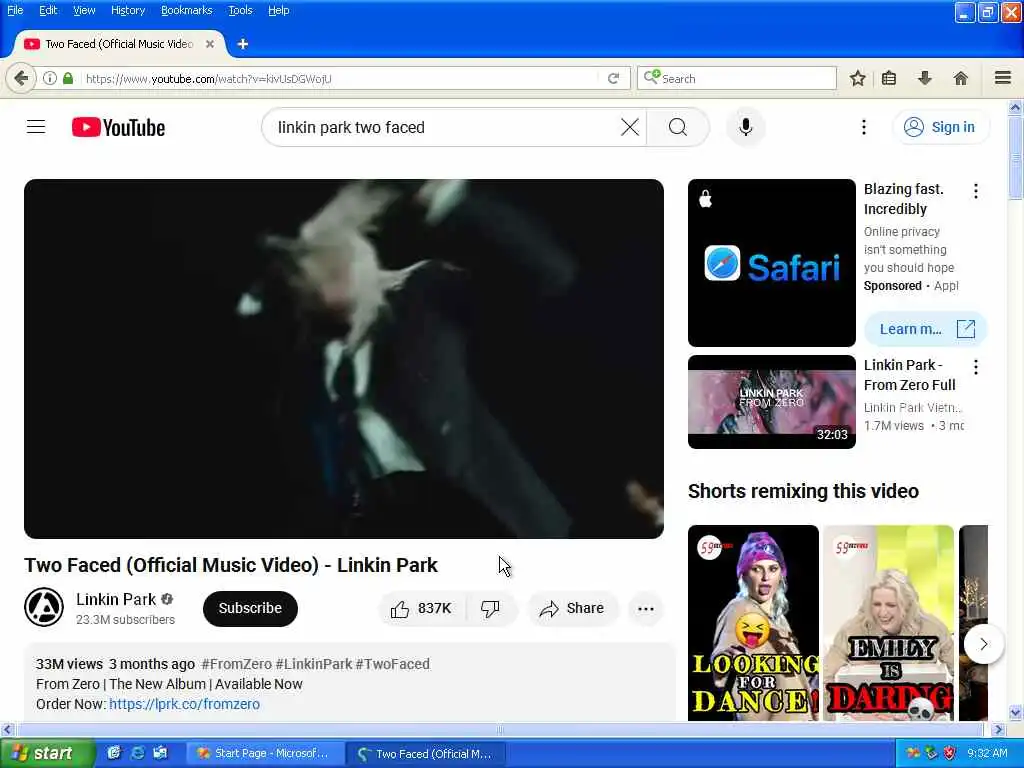Click the 9:32 AM system clock
This screenshot has width=1024, height=768.
coord(987,753)
